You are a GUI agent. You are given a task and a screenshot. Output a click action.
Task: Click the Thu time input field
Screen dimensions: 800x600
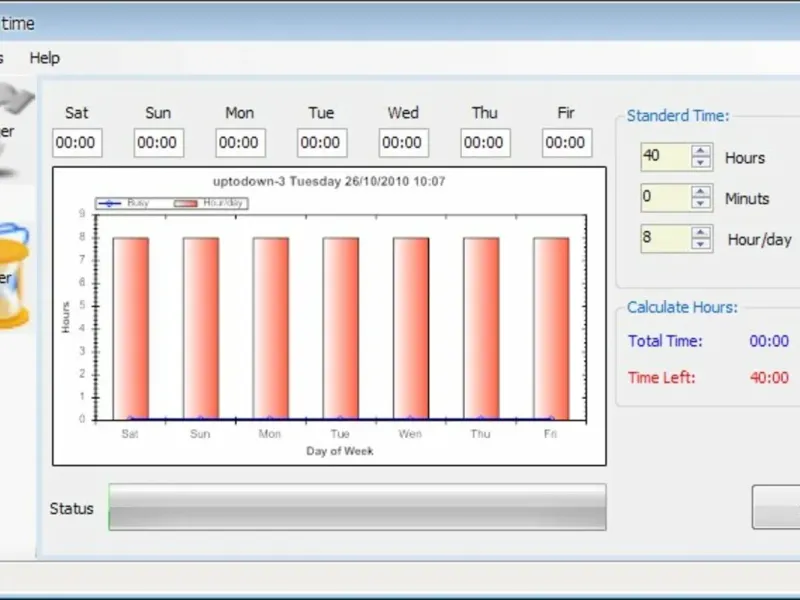(485, 142)
